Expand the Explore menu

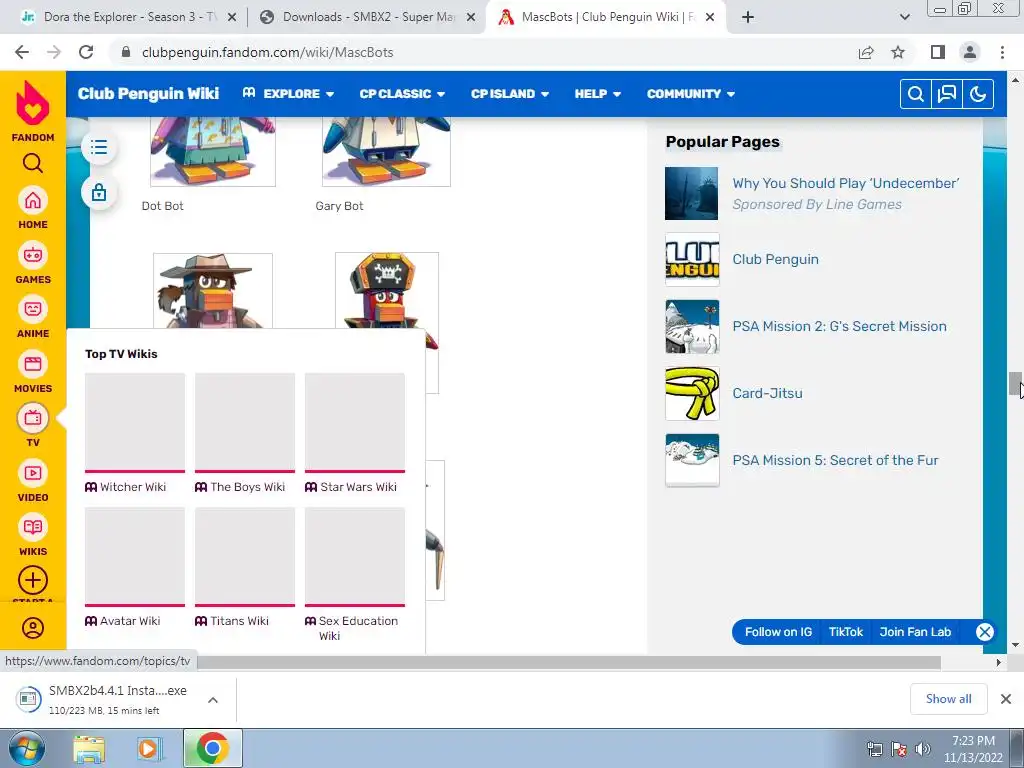coord(288,94)
